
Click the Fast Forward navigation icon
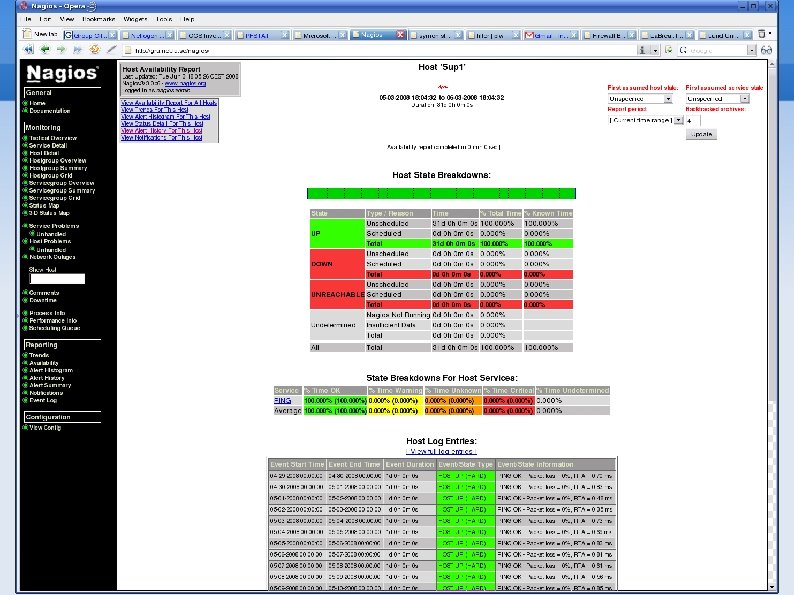(x=77, y=50)
